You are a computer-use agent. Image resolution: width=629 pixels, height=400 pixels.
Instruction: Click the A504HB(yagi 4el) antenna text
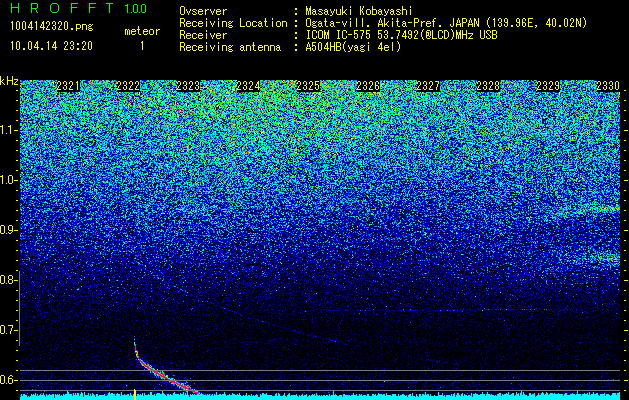click(353, 47)
